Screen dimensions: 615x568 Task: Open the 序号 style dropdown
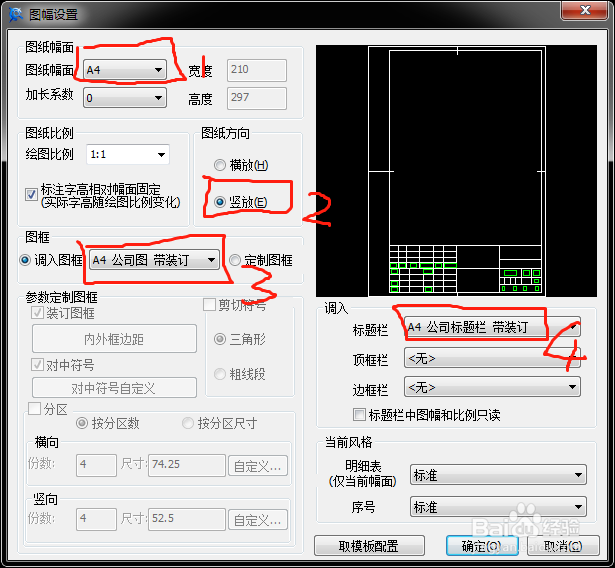[x=498, y=506]
